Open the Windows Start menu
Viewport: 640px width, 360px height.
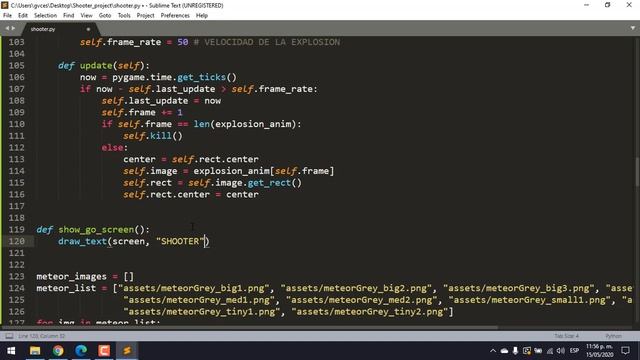tap(11, 351)
